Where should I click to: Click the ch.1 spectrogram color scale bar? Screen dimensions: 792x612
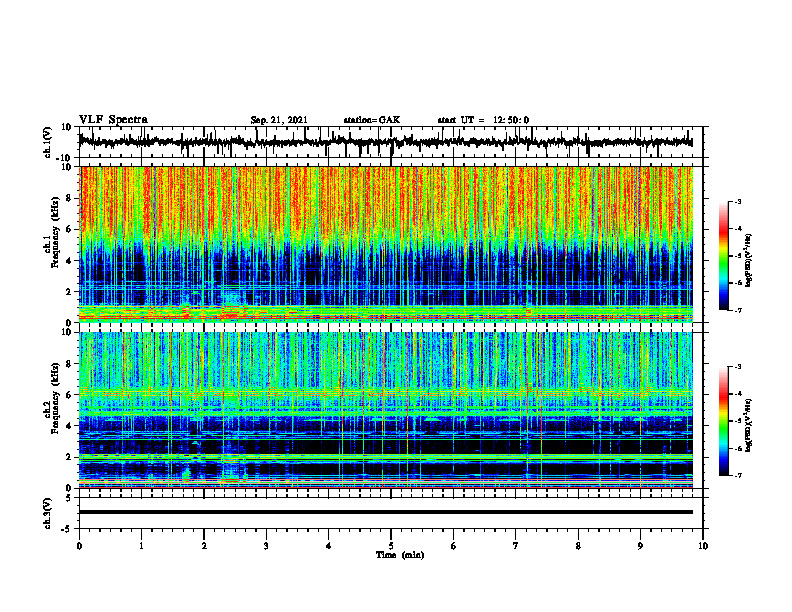[x=723, y=256]
